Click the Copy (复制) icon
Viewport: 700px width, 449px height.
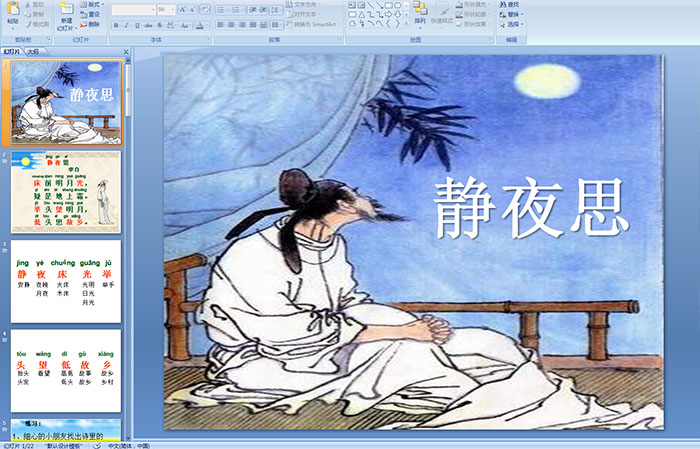[29, 14]
